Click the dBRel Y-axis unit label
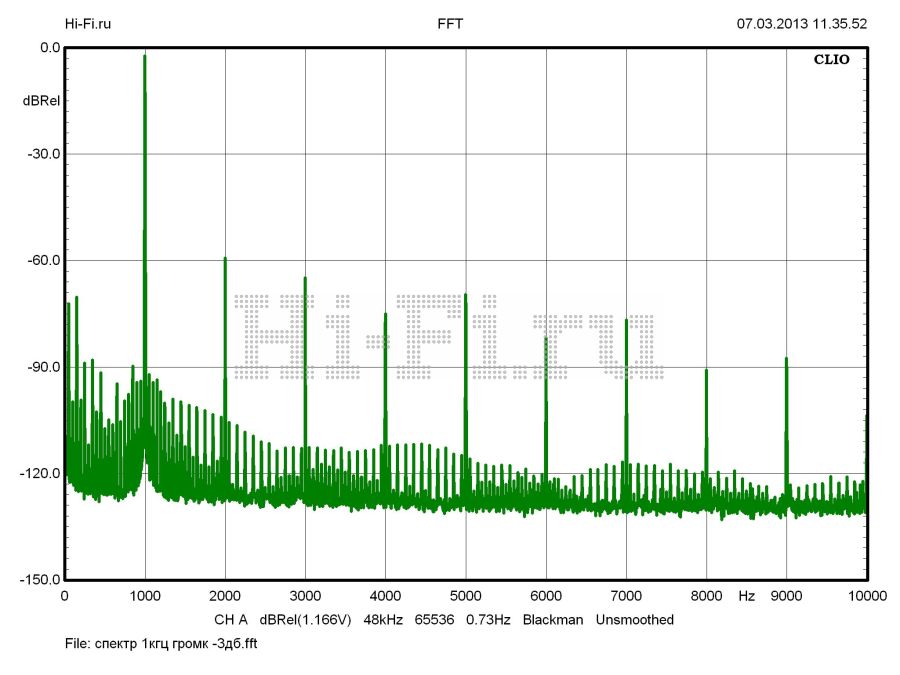 click(x=41, y=101)
